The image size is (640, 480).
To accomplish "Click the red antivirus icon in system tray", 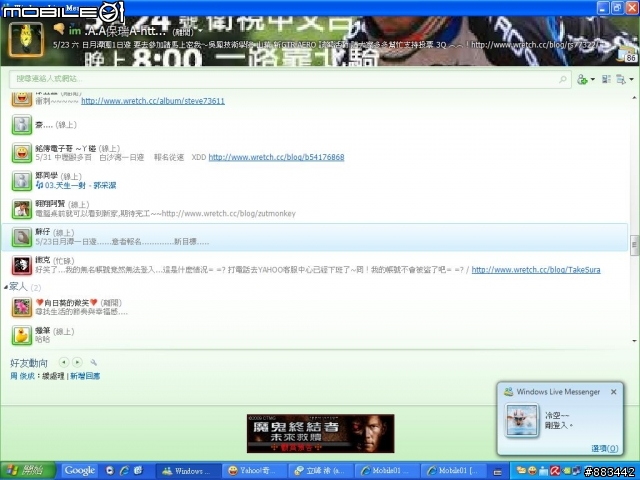I will 555,471.
